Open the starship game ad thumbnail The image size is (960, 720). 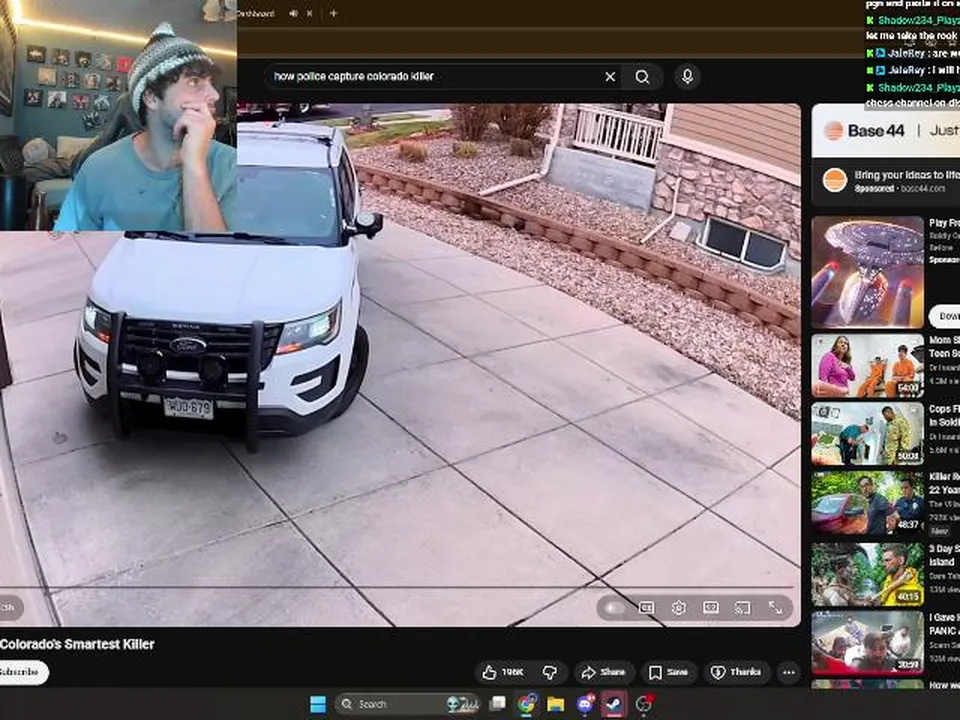[x=867, y=272]
